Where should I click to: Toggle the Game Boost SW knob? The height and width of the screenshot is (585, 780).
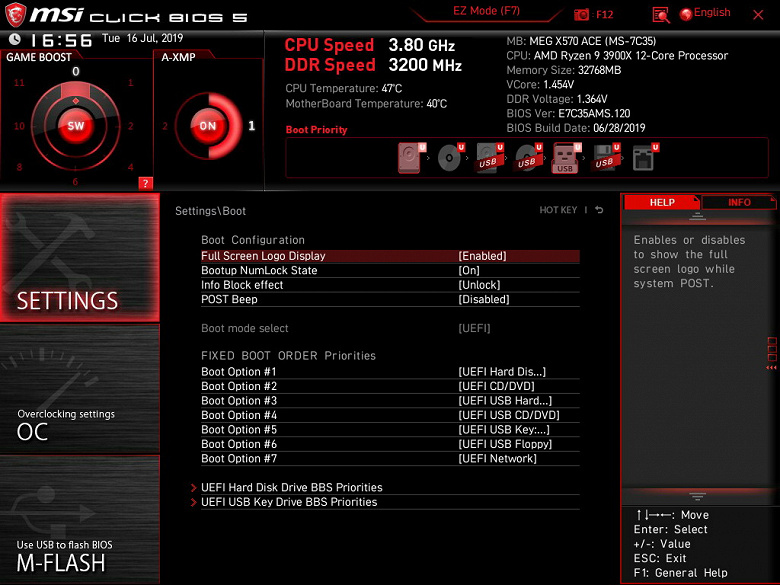(76, 126)
